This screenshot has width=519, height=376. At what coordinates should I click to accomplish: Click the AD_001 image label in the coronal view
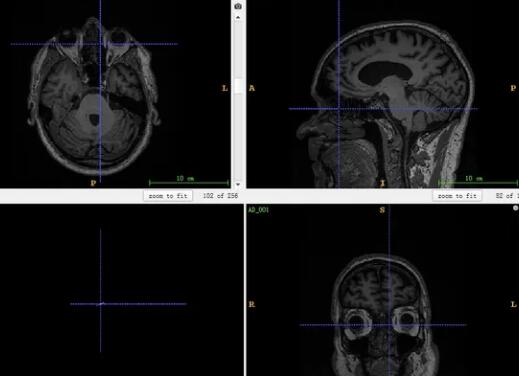click(x=258, y=210)
